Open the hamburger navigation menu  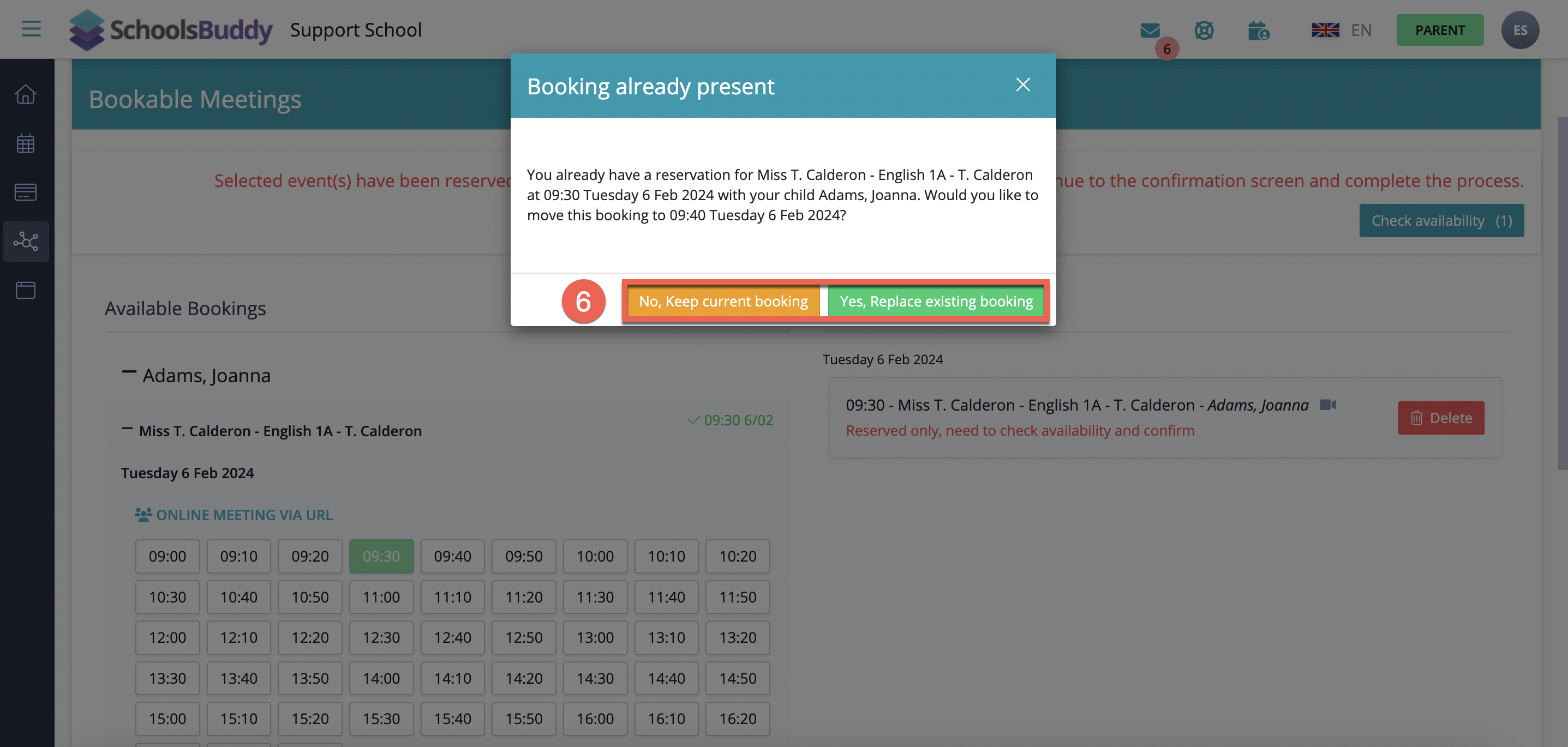point(31,28)
